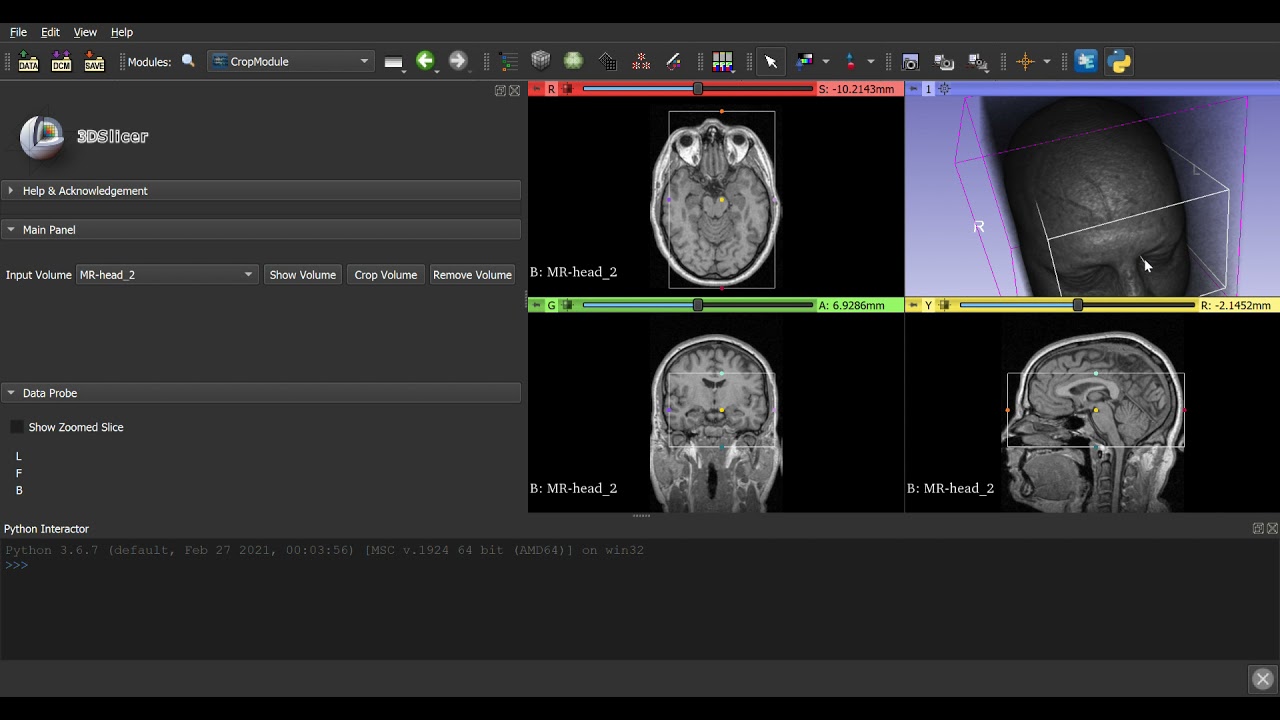Viewport: 1280px width, 720px height.
Task: Open the DCM DICOM import icon
Action: click(x=61, y=62)
